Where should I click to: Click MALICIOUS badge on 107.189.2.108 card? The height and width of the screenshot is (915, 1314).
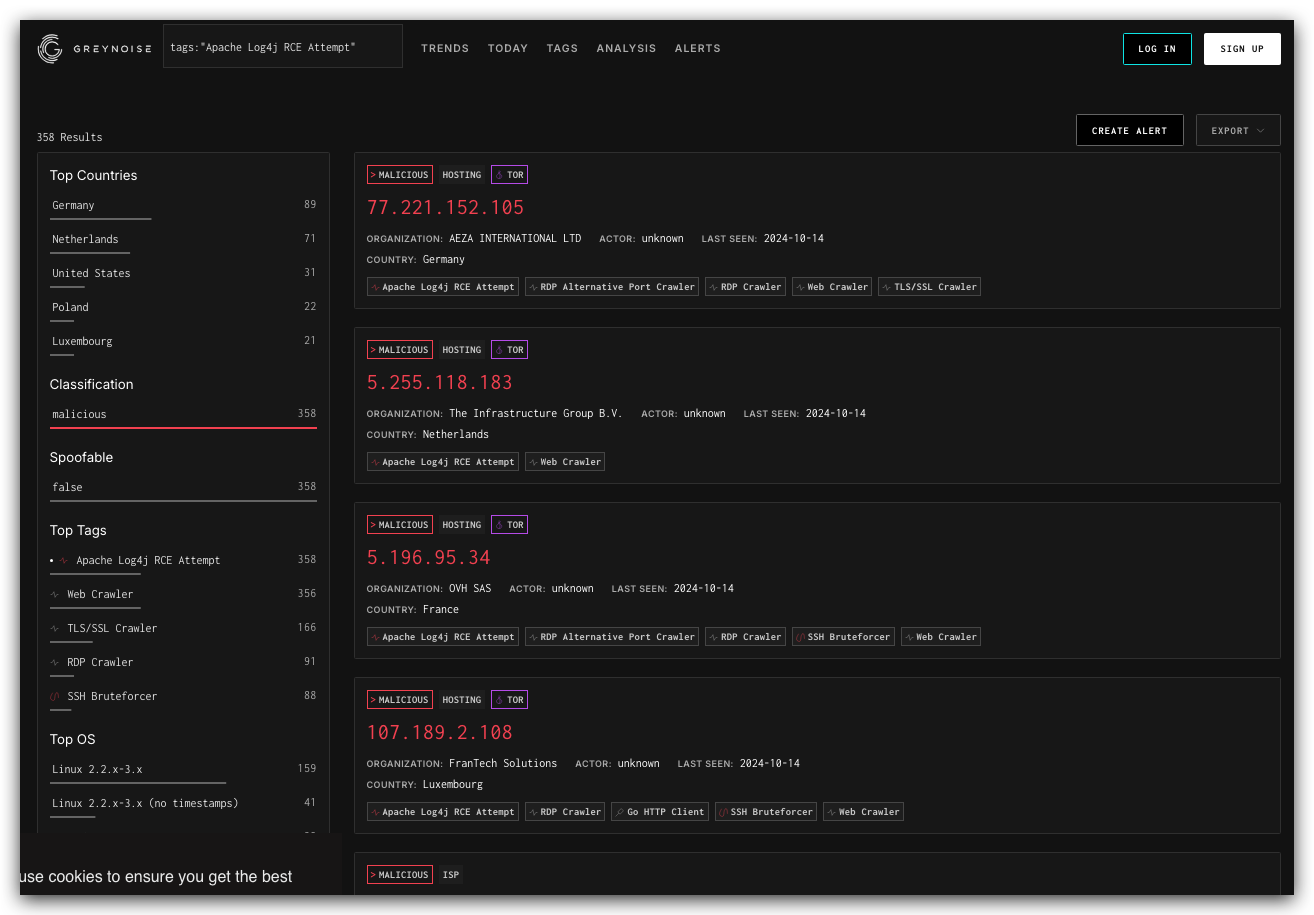tap(400, 700)
